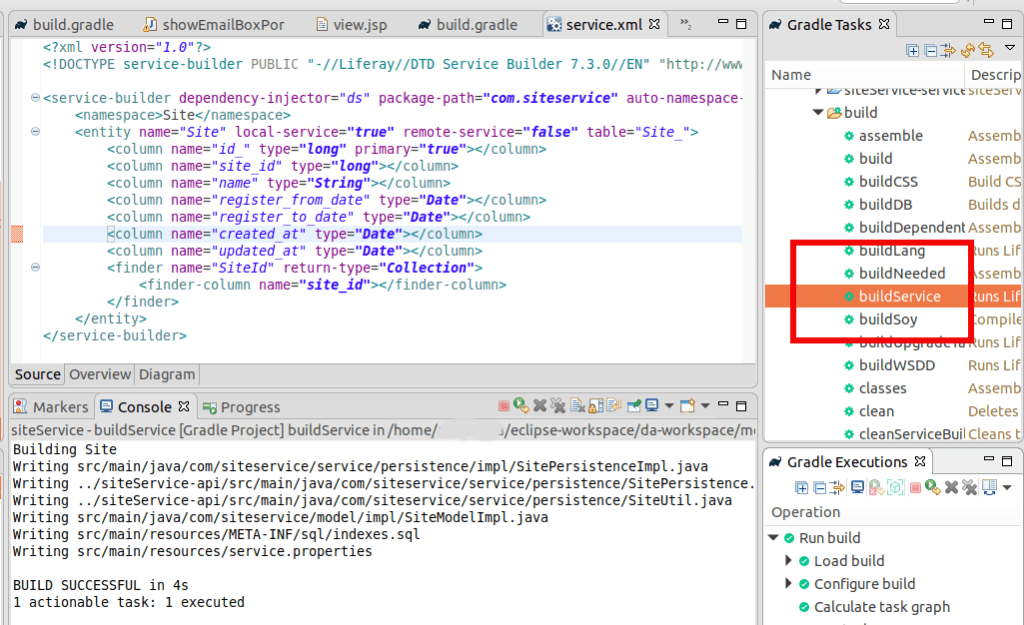The width and height of the screenshot is (1024, 625).
Task: Open the Overview tab of service.xml editor
Action: pyautogui.click(x=99, y=374)
